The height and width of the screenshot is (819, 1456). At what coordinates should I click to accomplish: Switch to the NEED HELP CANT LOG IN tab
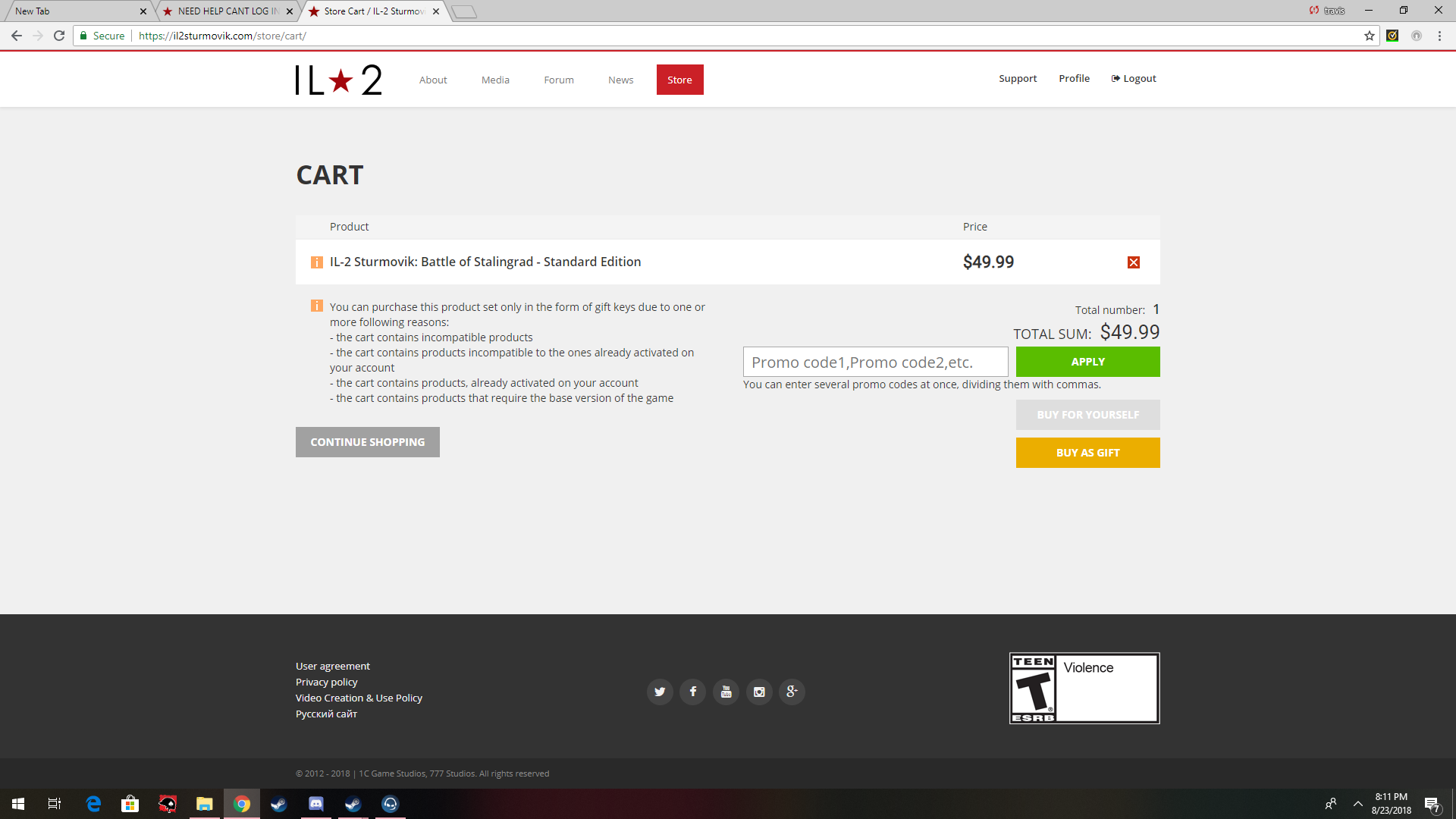tap(227, 11)
